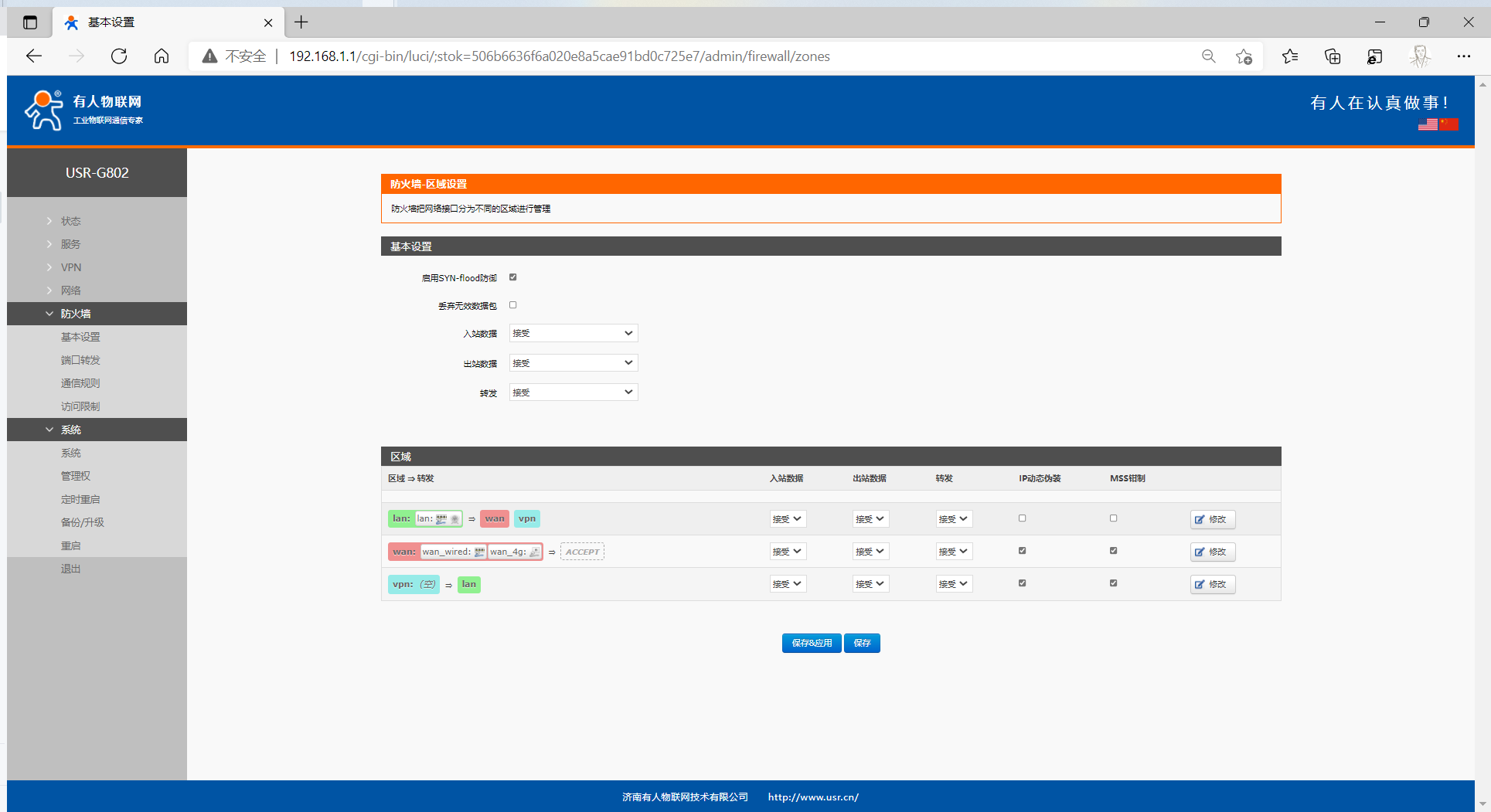Refresh the page using browser reload icon
This screenshot has height=812, width=1491.
[119, 56]
